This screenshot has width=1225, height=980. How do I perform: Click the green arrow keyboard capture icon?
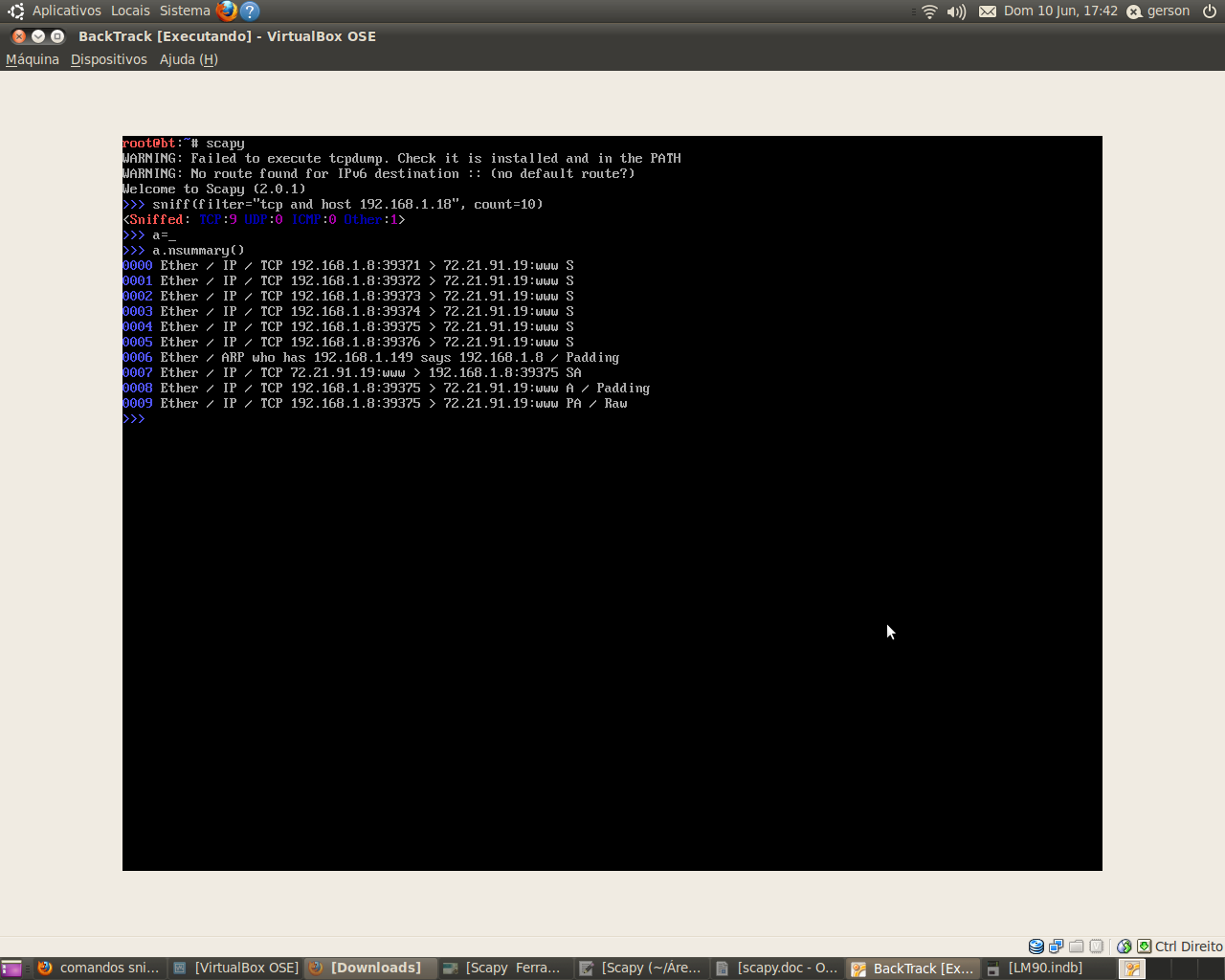tap(1144, 947)
